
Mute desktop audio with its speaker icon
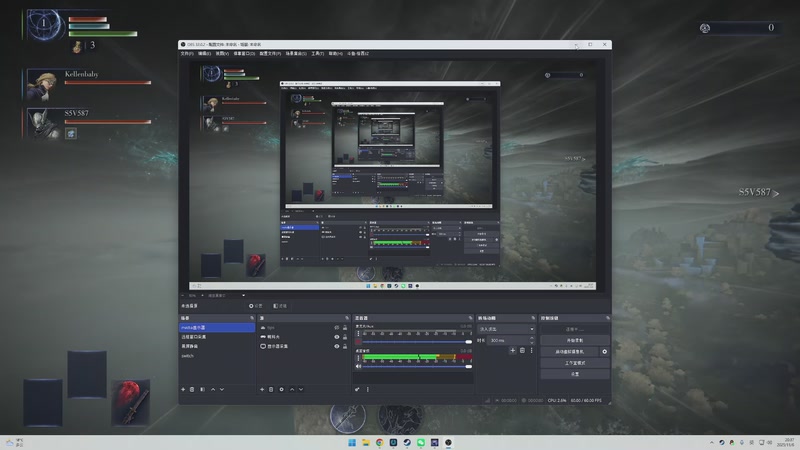click(x=358, y=366)
